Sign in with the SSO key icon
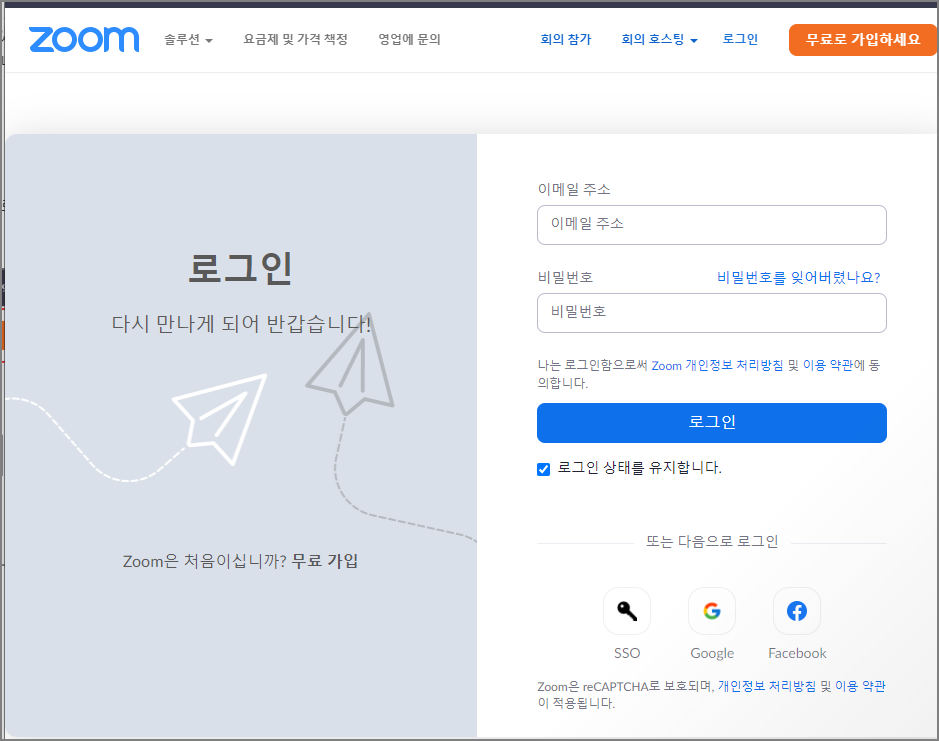 (627, 611)
